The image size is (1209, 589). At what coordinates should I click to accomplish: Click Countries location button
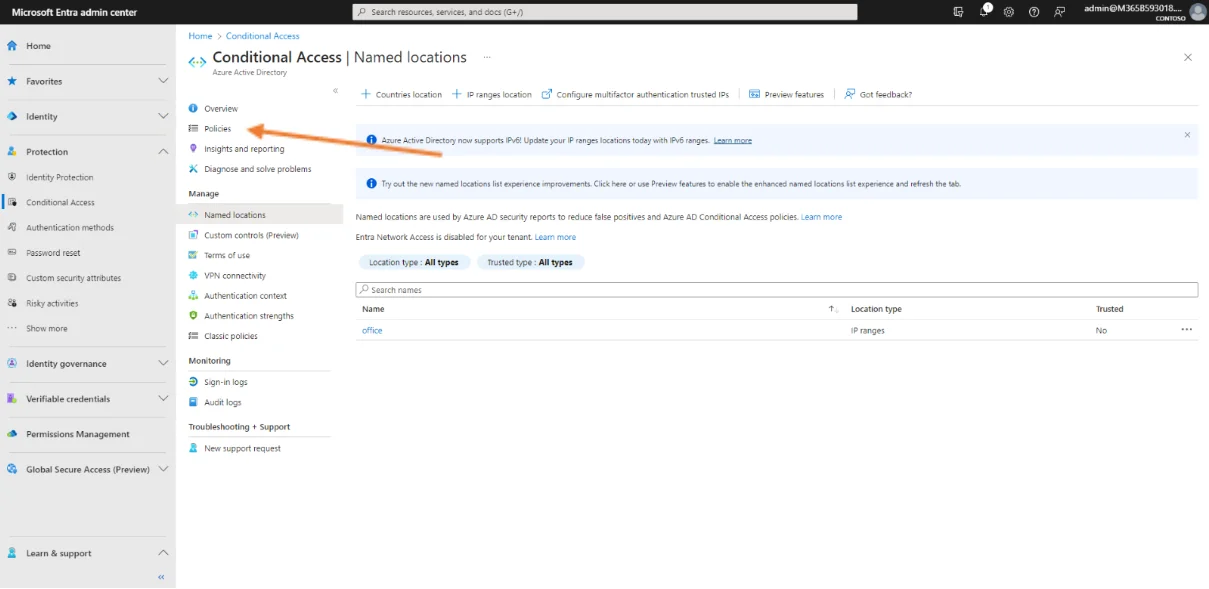pyautogui.click(x=401, y=95)
